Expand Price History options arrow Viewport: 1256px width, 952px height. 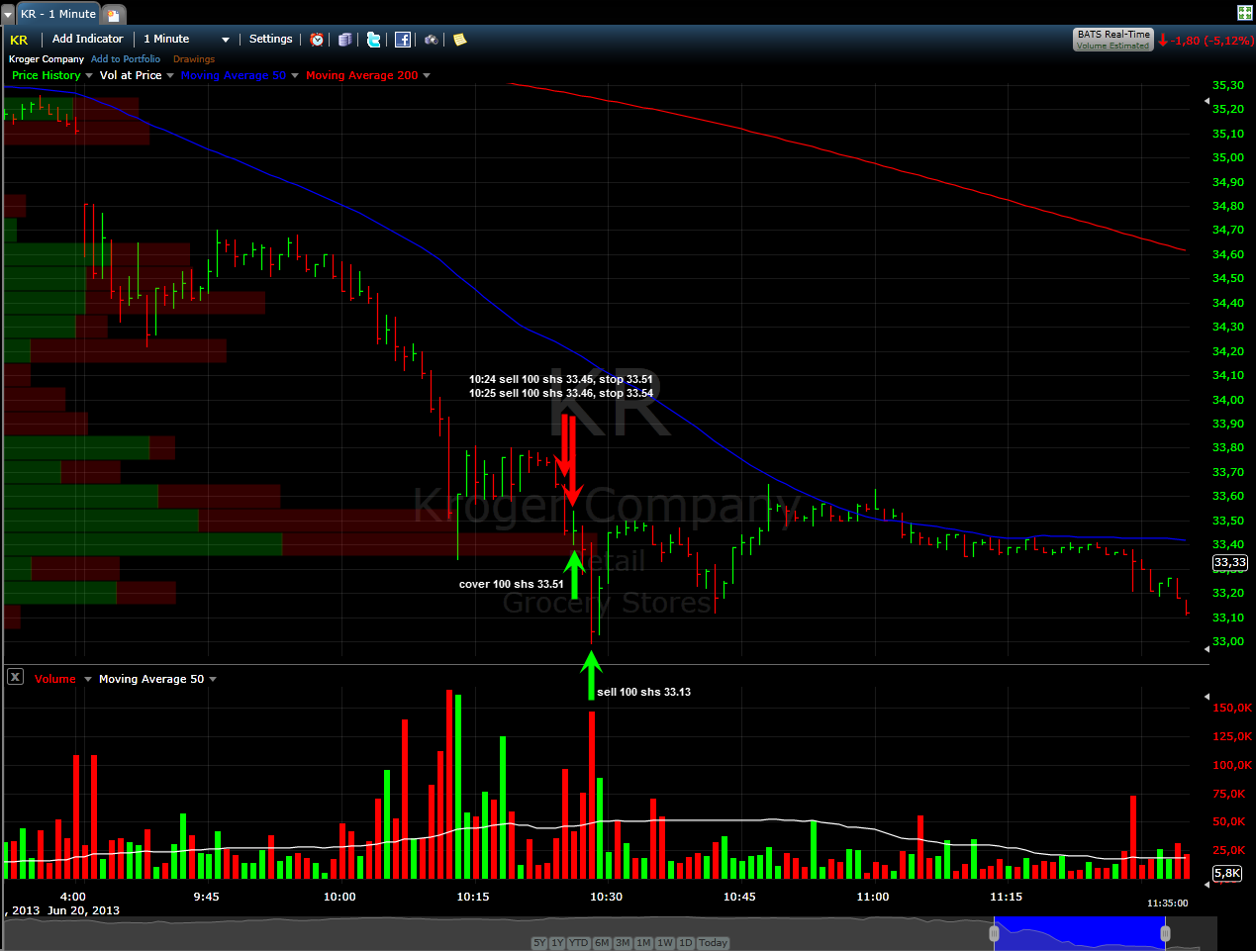(89, 75)
